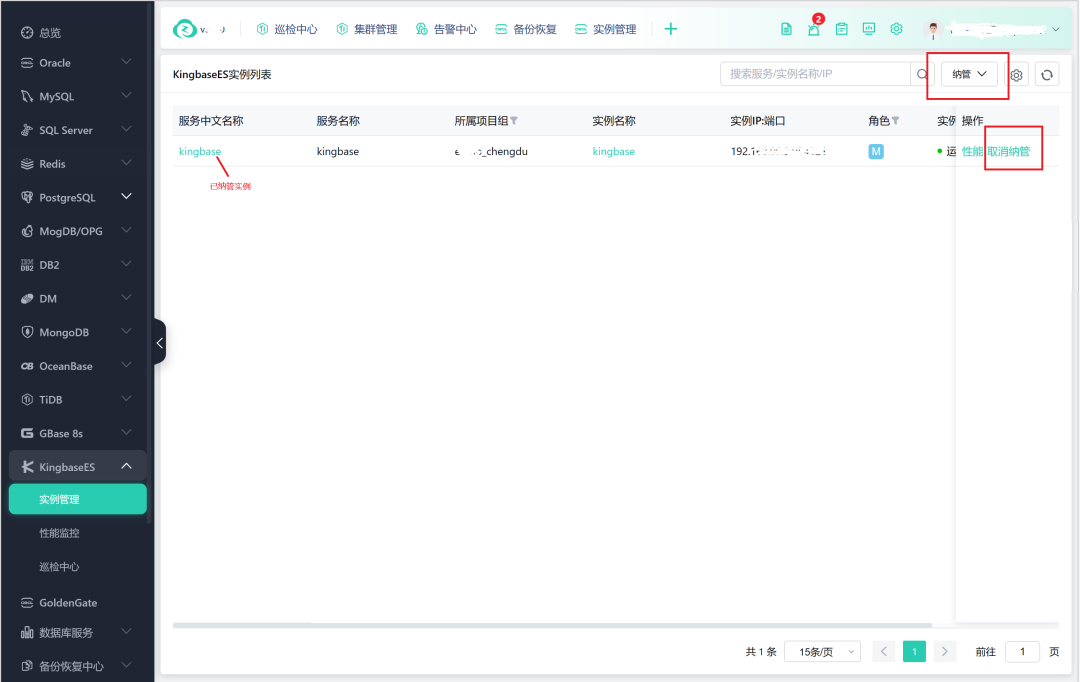Viewport: 1080px width, 682px height.
Task: Click 取消纳管 action link
Action: click(1009, 152)
